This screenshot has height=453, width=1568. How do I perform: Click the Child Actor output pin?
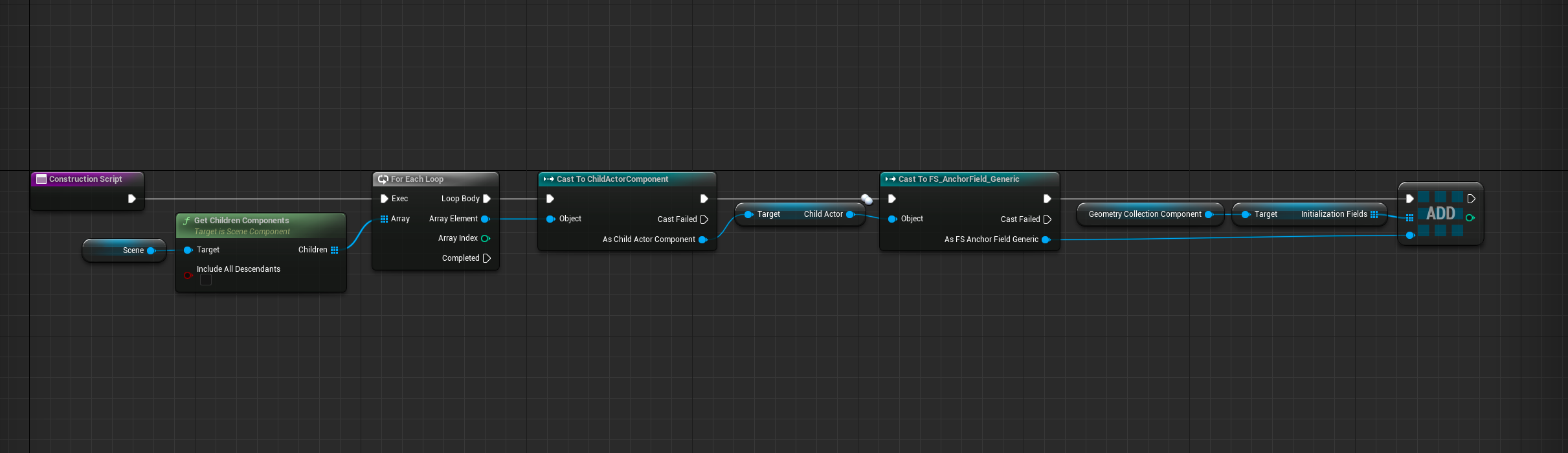850,214
